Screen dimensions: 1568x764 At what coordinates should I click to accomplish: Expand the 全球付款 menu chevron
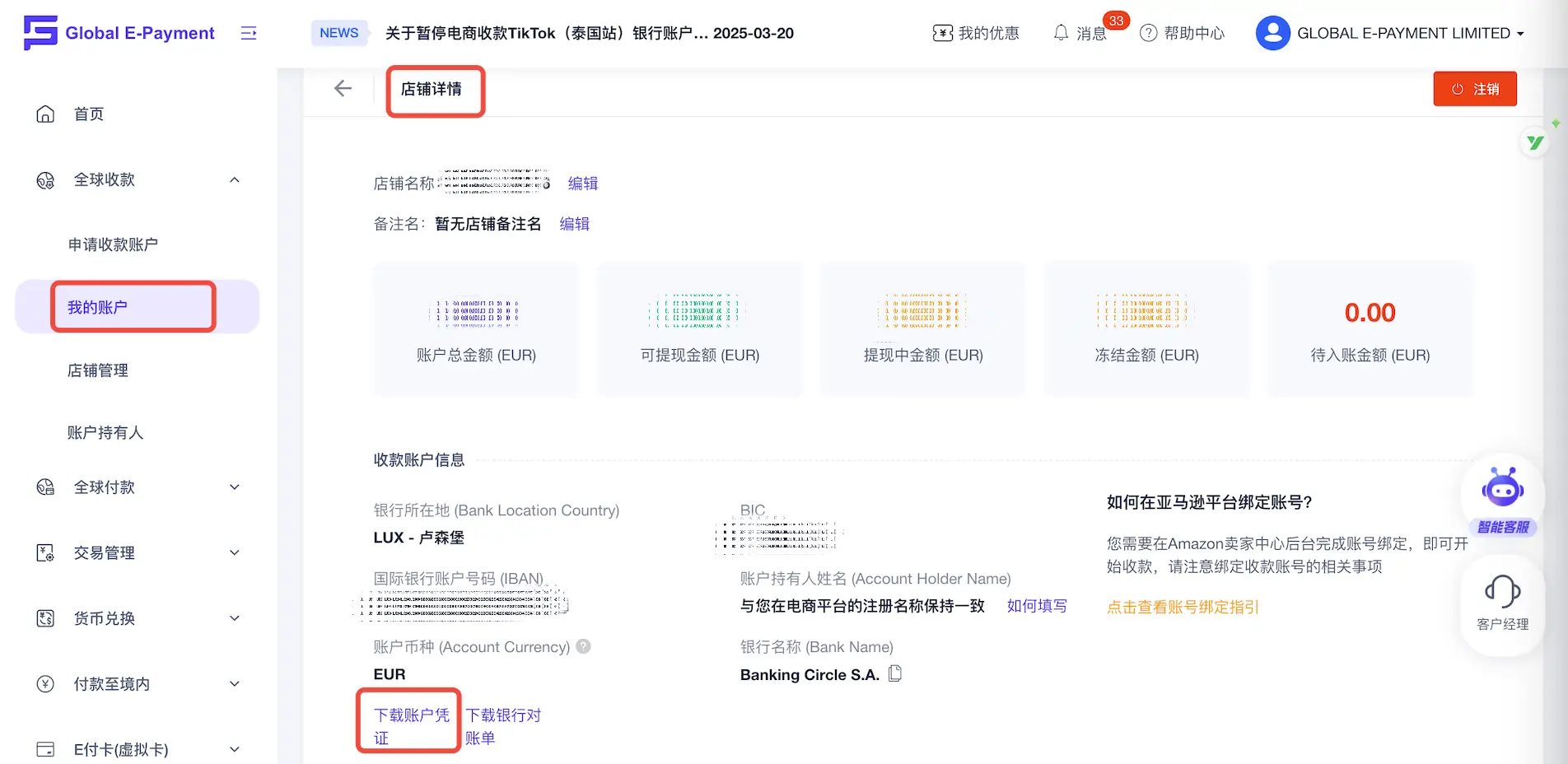click(x=235, y=487)
